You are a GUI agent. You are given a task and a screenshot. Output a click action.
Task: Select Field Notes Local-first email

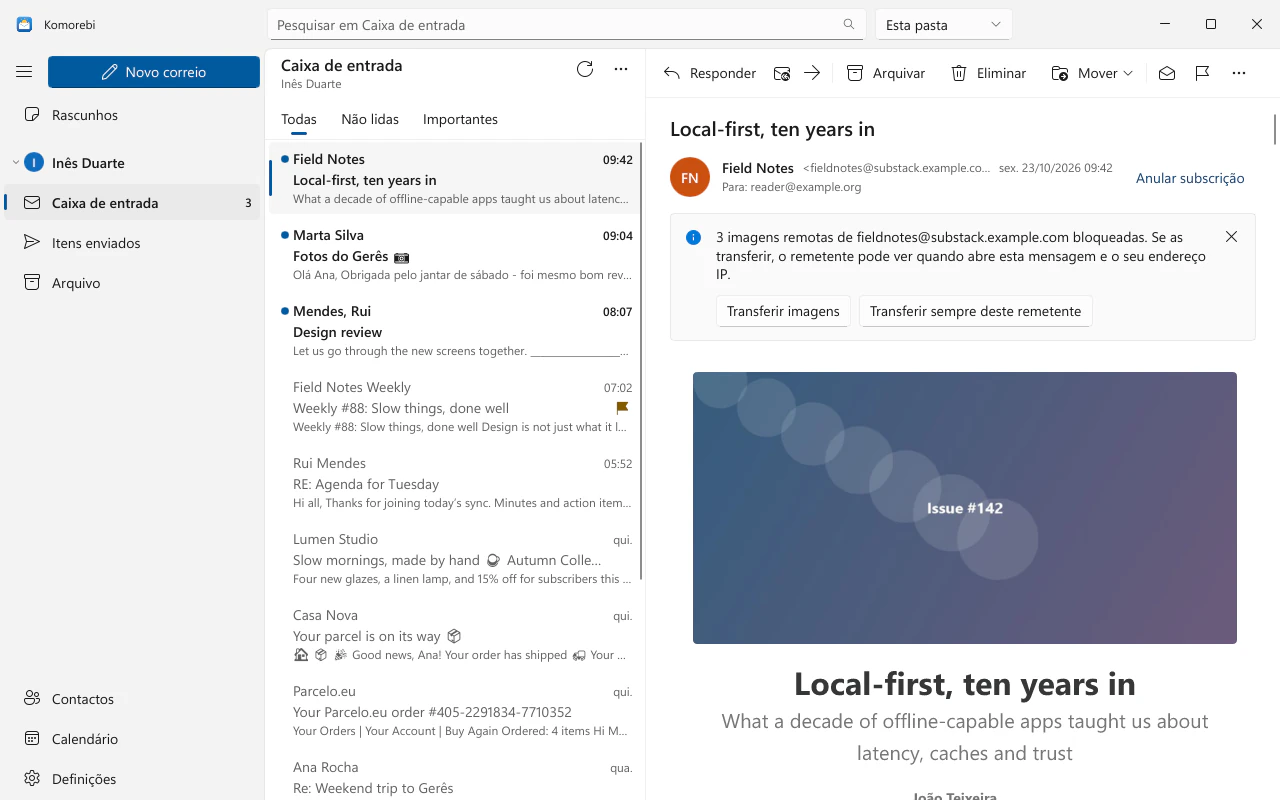pos(455,178)
